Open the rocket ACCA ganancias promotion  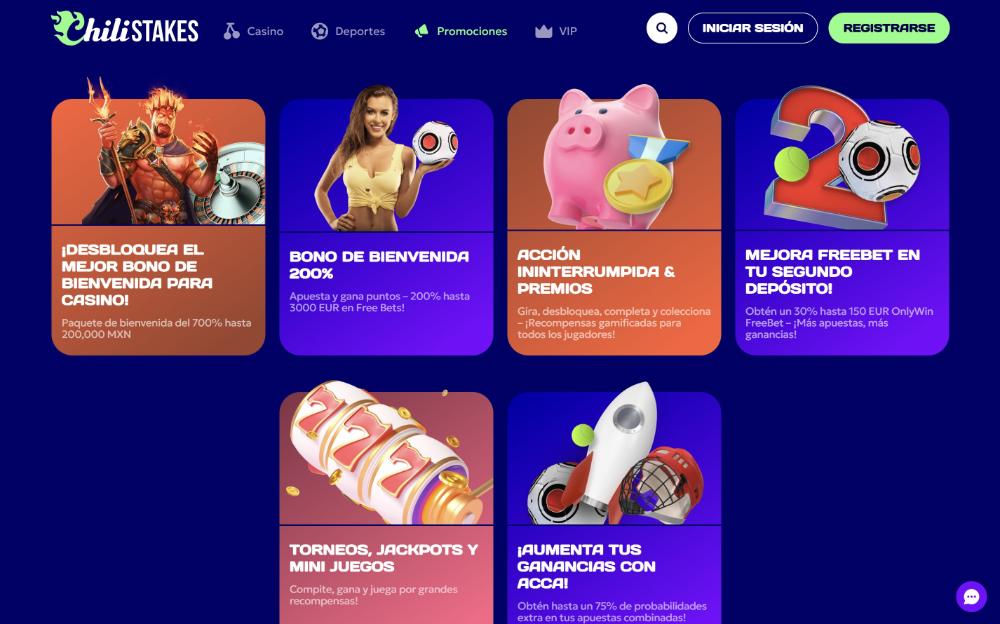[614, 508]
